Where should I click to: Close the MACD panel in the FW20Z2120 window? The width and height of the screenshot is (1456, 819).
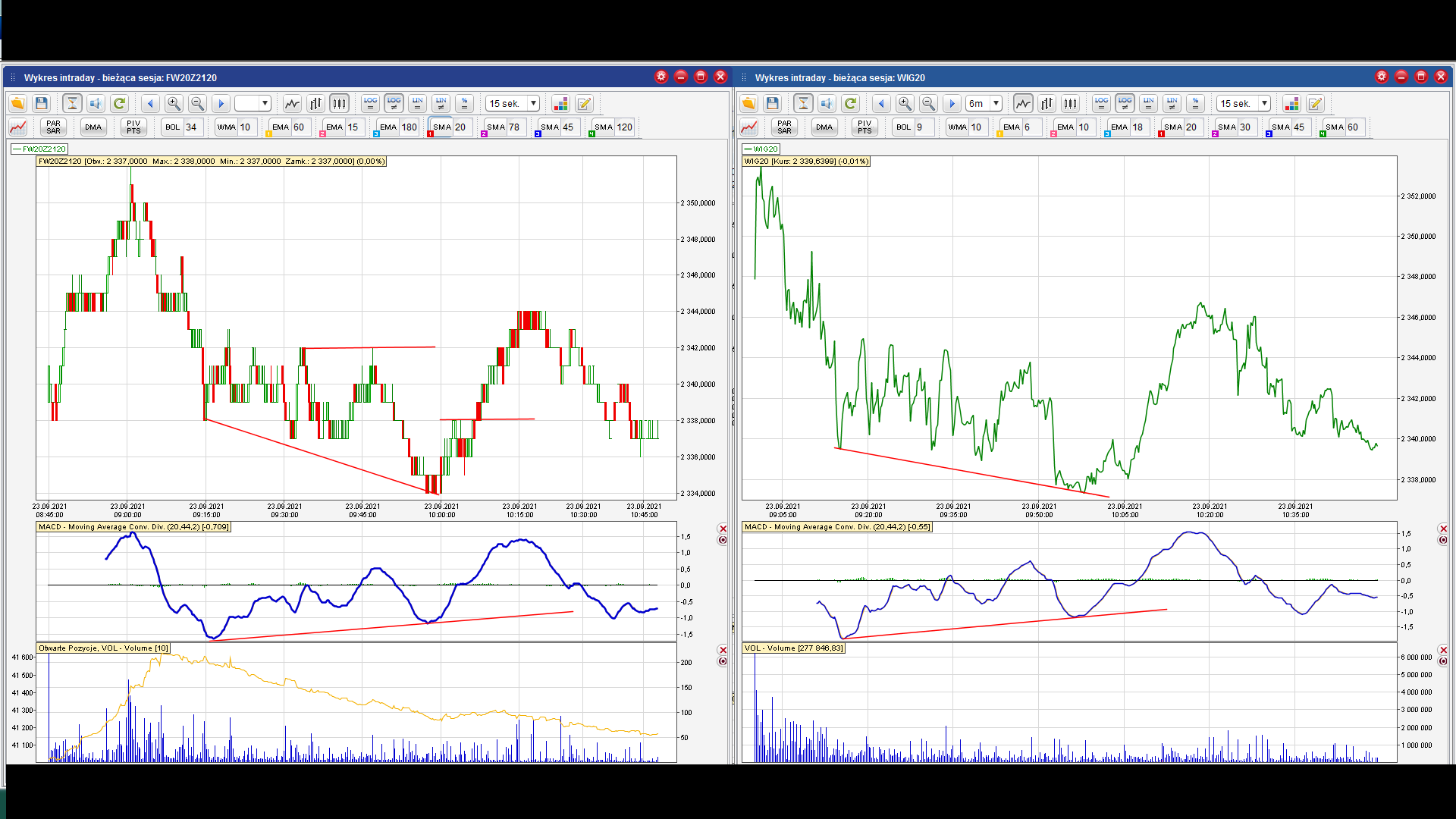(x=723, y=529)
